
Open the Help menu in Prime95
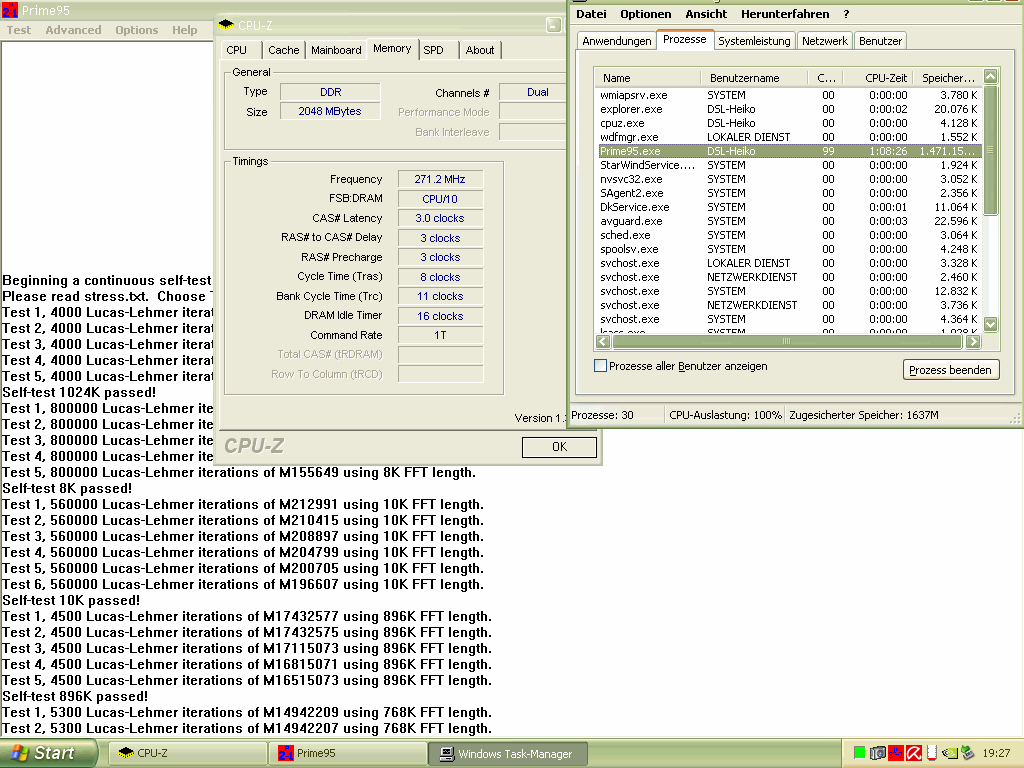click(185, 30)
